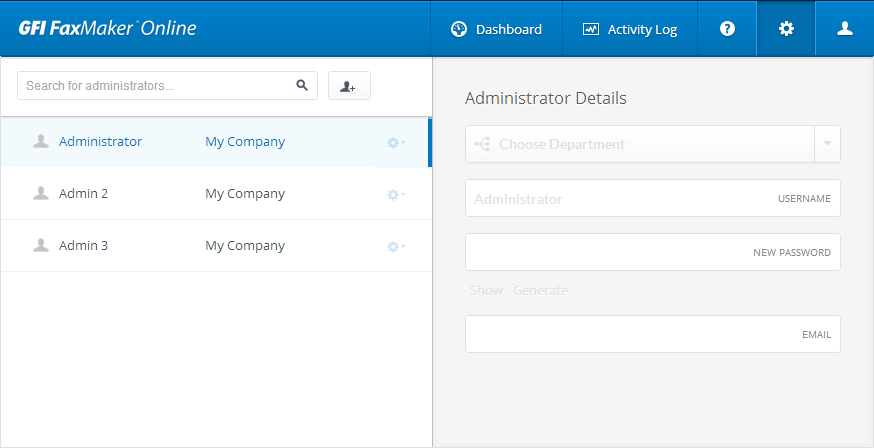Viewport: 874px width, 448px height.
Task: Click the Show password link
Action: pos(486,290)
